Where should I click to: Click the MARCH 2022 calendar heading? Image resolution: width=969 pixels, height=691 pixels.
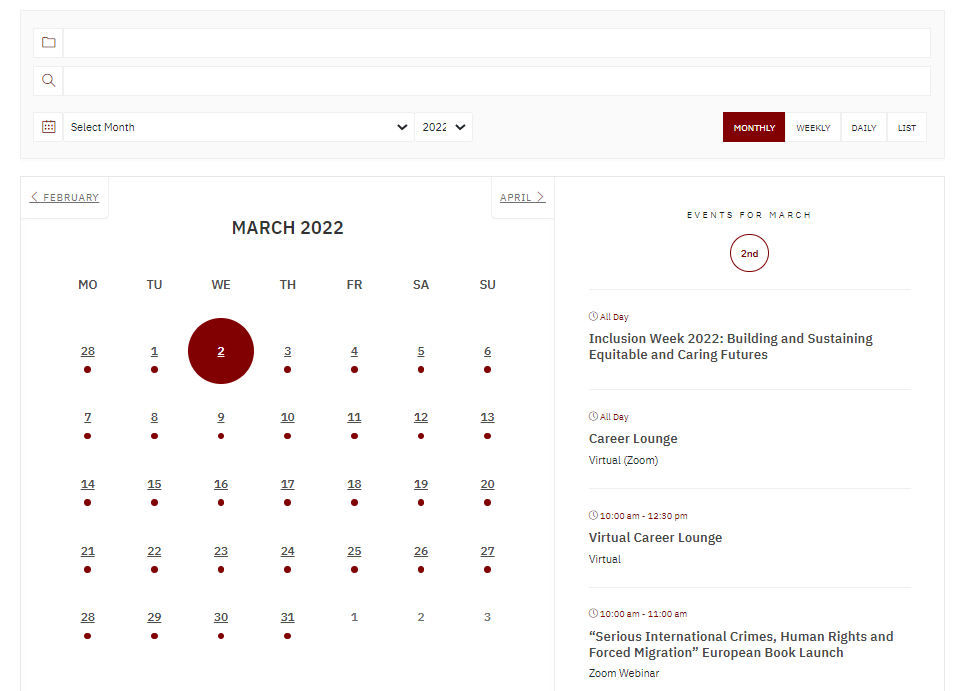coord(287,228)
